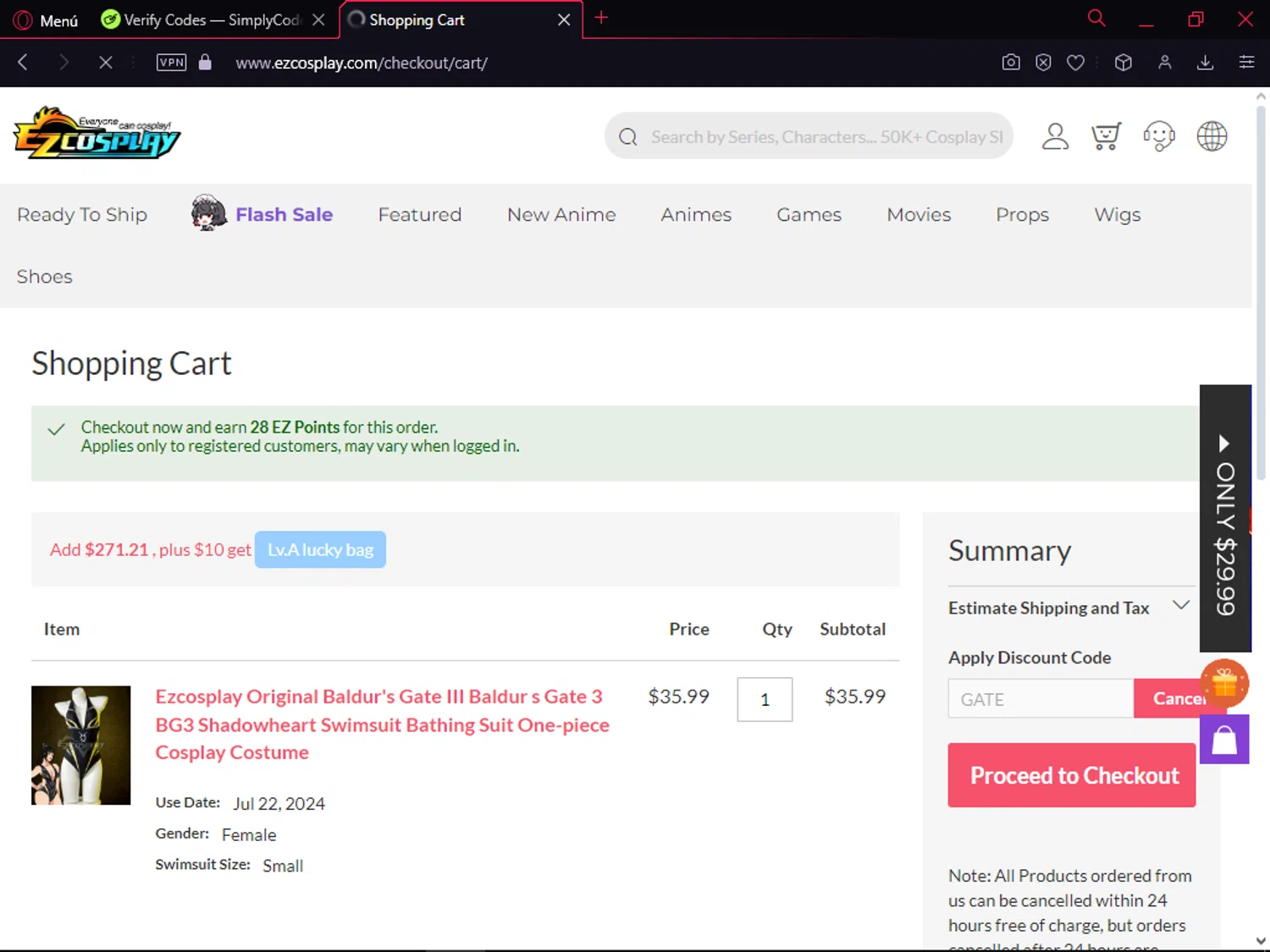Click the EZCosplay logo
Screen dimensions: 1270x952
[97, 134]
